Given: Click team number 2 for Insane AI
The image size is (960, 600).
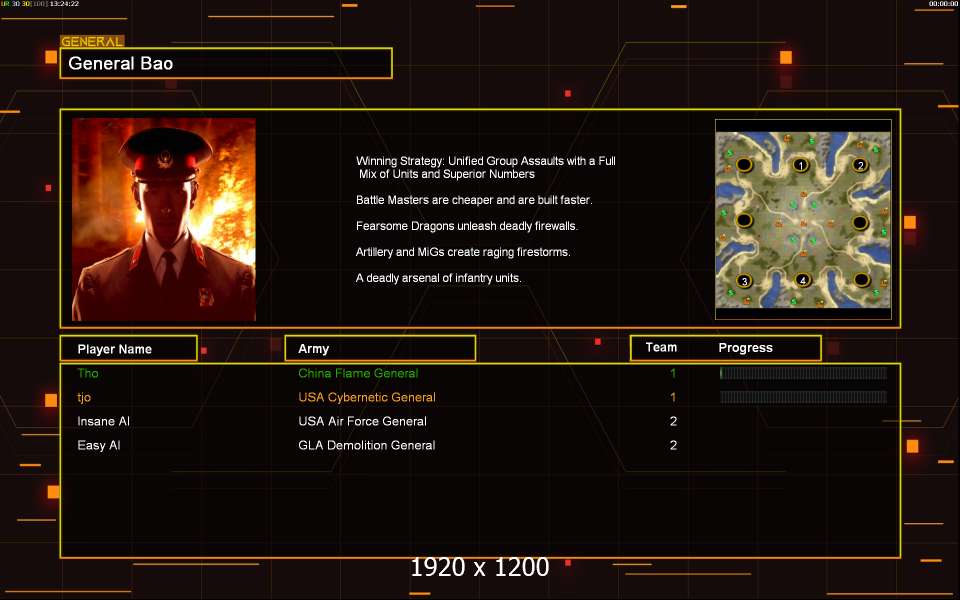Looking at the screenshot, I should (x=673, y=421).
